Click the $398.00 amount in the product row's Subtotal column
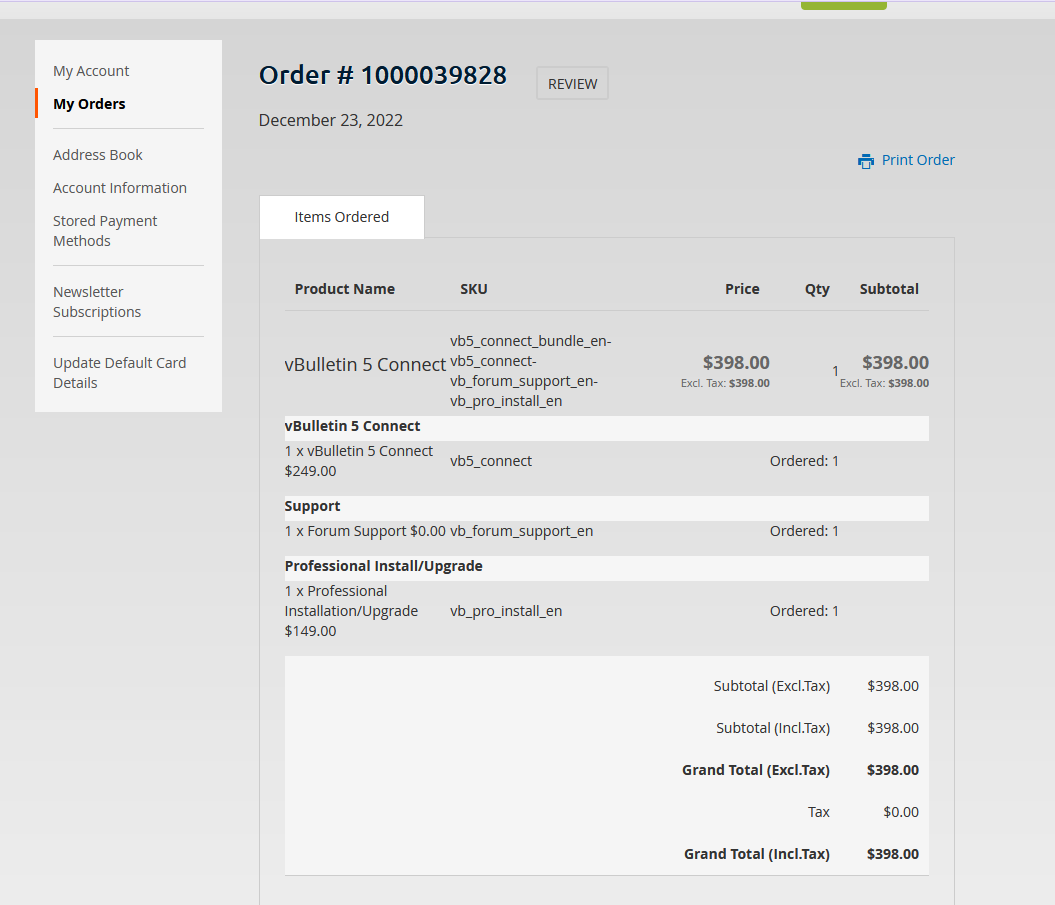Screen dimensions: 1055x905 point(896,363)
